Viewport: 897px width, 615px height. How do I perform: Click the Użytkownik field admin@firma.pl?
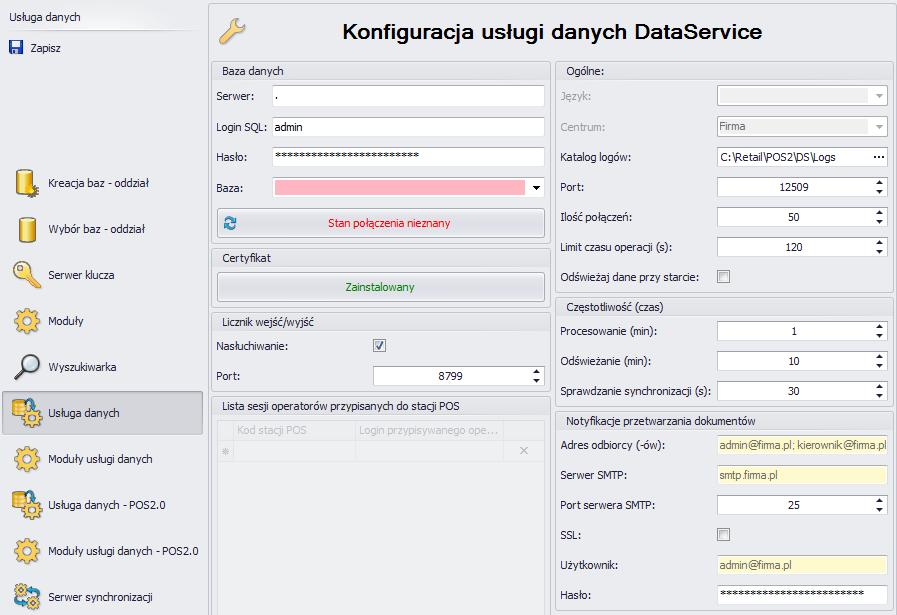pyautogui.click(x=802, y=565)
